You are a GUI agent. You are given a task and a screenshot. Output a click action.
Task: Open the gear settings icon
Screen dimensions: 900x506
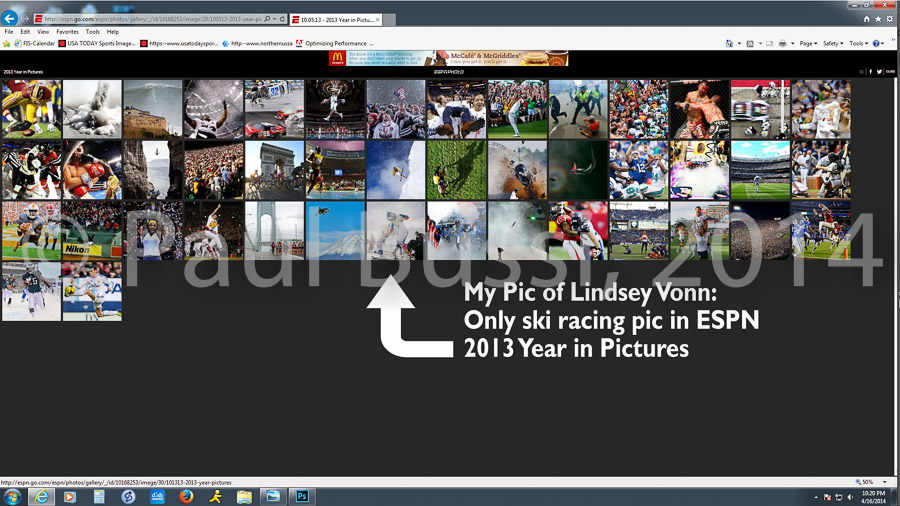coord(890,19)
